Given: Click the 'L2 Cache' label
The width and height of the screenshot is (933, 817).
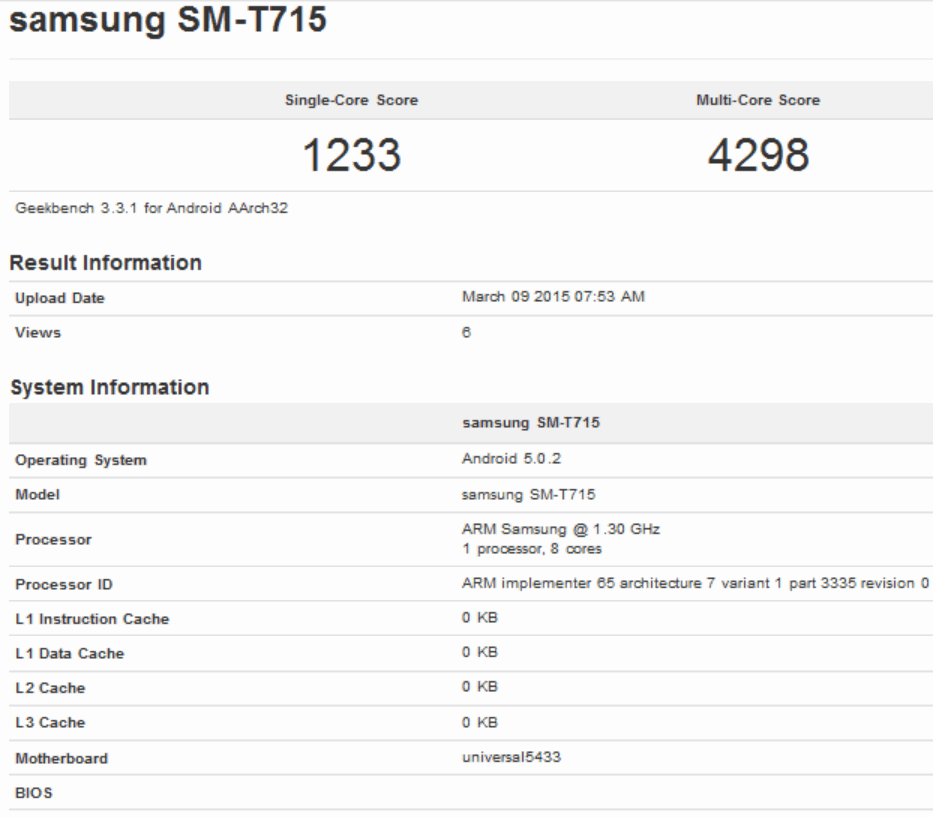Looking at the screenshot, I should [x=51, y=688].
